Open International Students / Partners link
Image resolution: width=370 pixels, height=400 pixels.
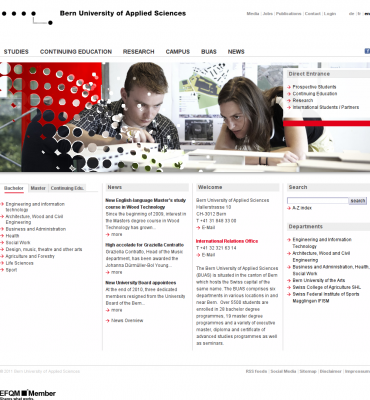coord(326,107)
